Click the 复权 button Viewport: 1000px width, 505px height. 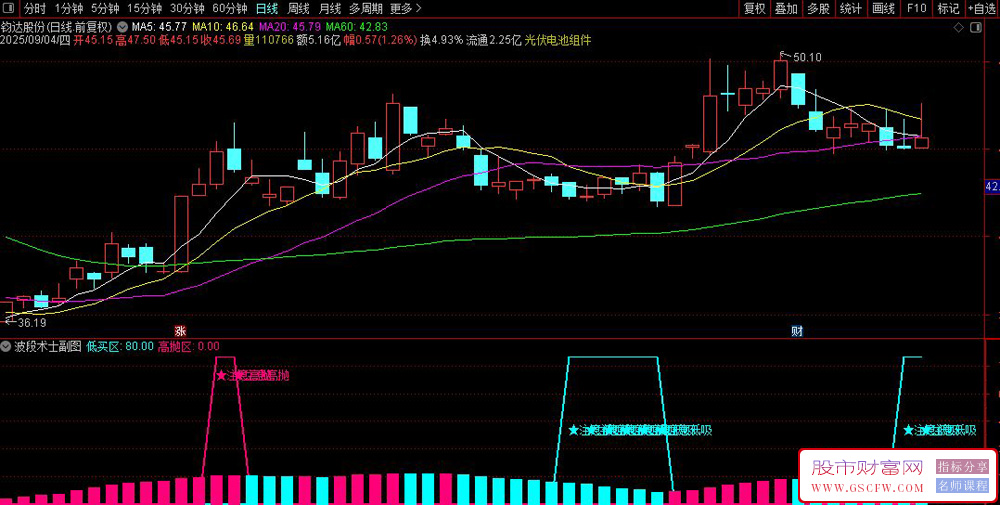click(x=754, y=8)
